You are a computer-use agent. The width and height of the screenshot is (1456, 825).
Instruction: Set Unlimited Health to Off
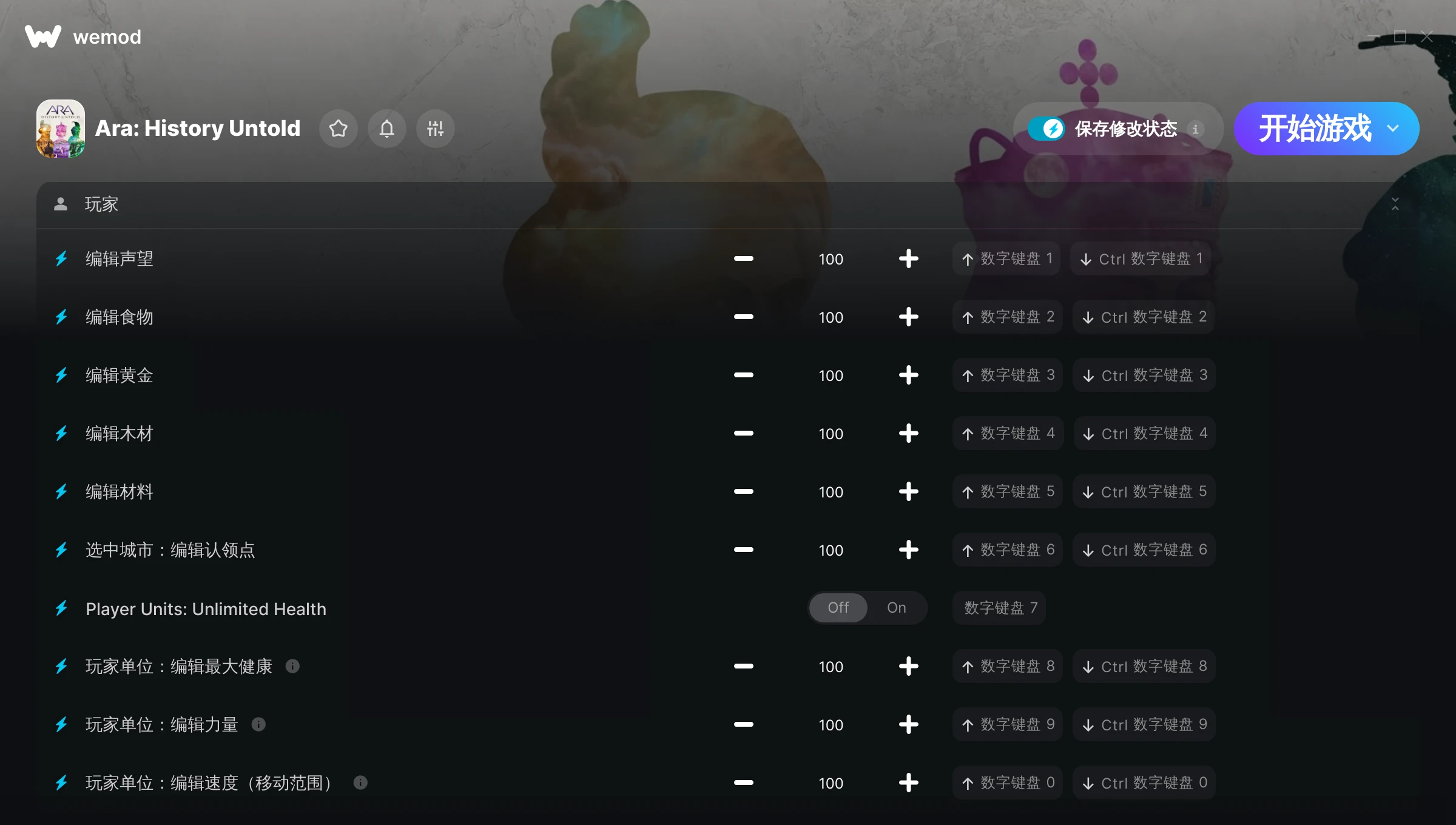point(838,608)
